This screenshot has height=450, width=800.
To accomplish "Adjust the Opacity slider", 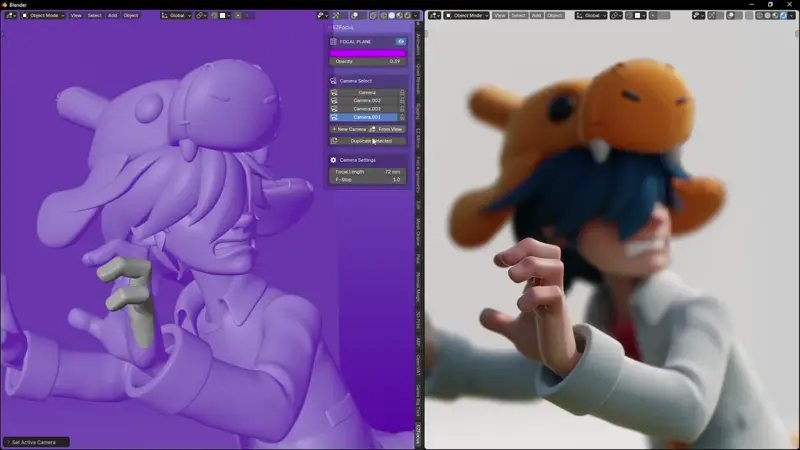I will coord(368,61).
